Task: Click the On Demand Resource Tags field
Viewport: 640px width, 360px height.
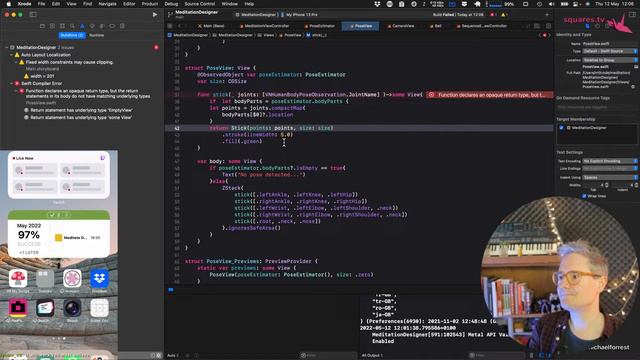Action: click(x=597, y=107)
